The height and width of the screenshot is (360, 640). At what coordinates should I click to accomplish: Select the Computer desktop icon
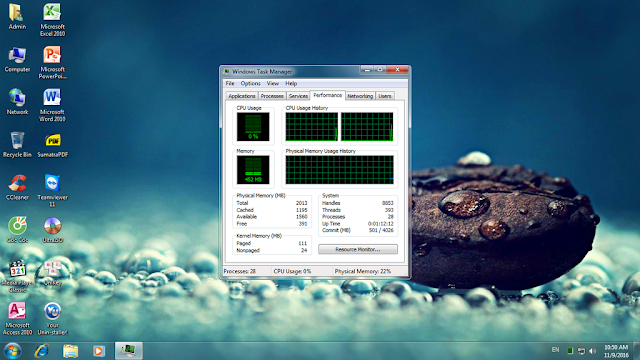(x=17, y=60)
